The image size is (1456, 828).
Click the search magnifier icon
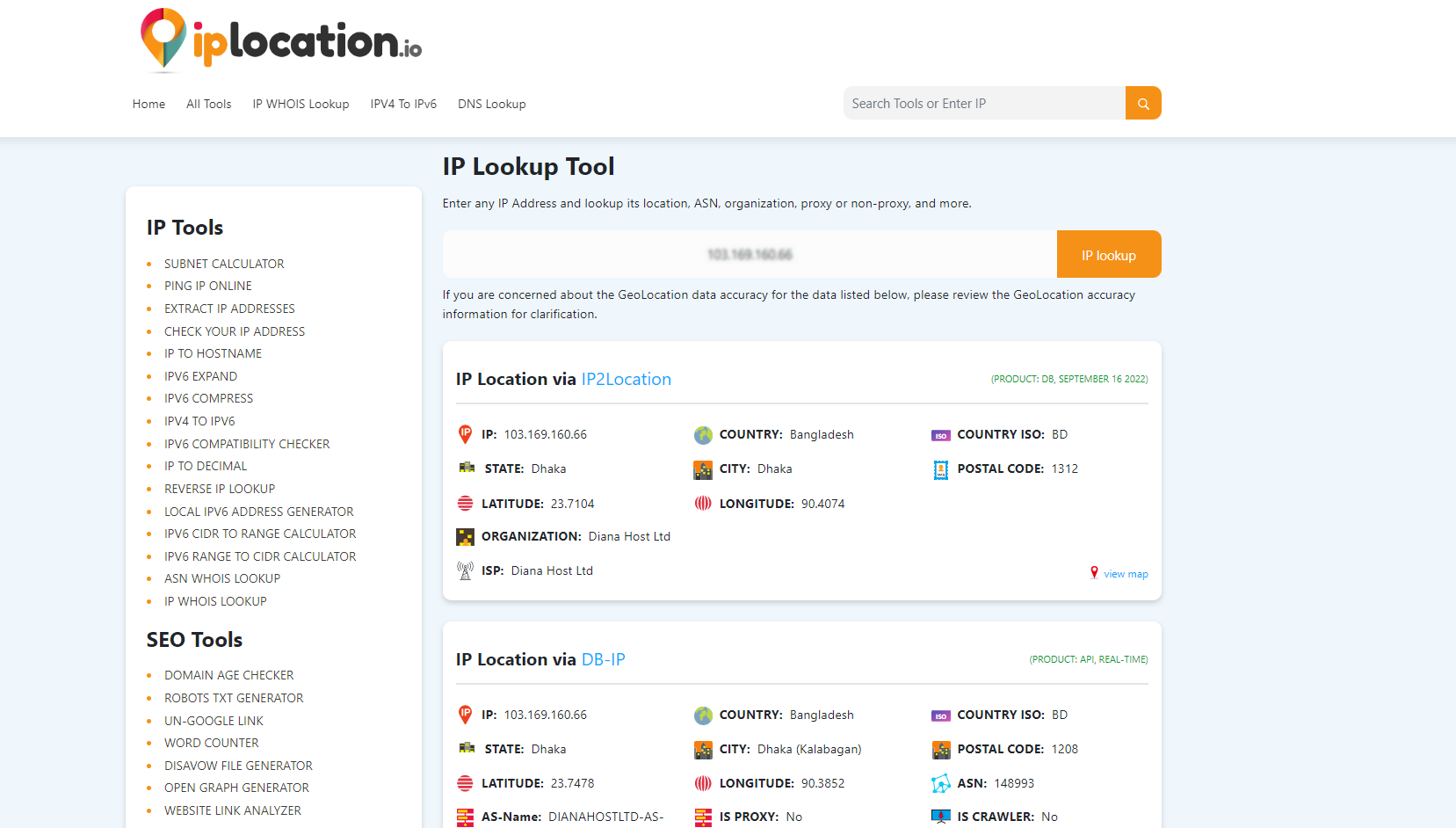[1143, 103]
